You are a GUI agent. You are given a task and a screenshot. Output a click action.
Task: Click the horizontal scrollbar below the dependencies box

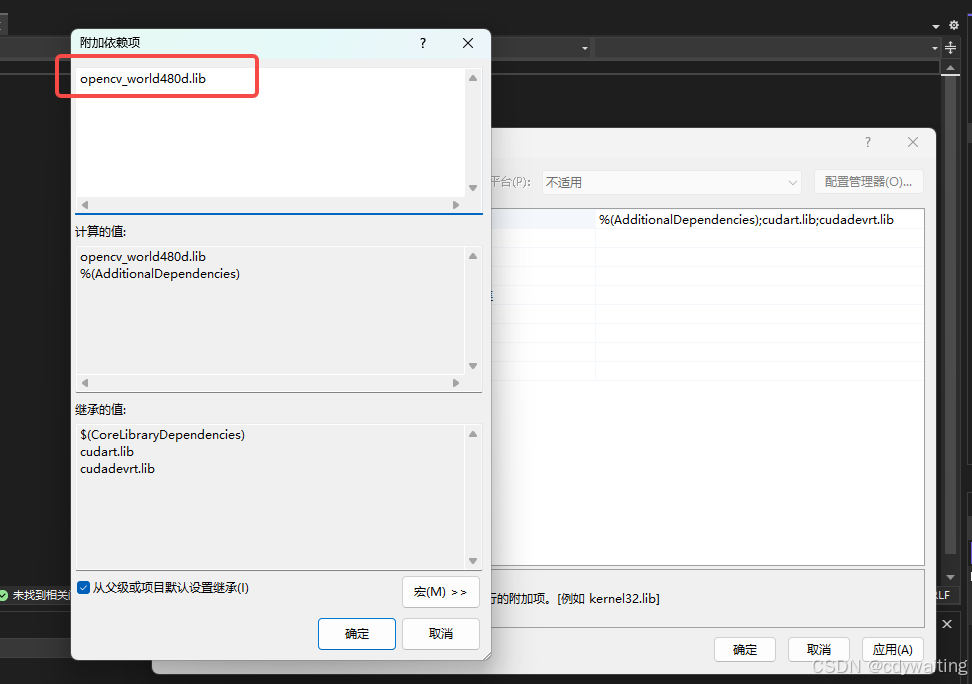coord(270,204)
